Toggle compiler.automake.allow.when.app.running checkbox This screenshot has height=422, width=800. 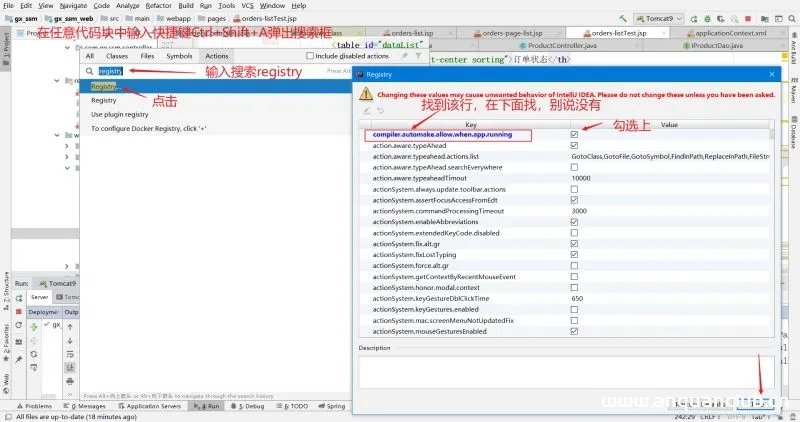coord(574,135)
